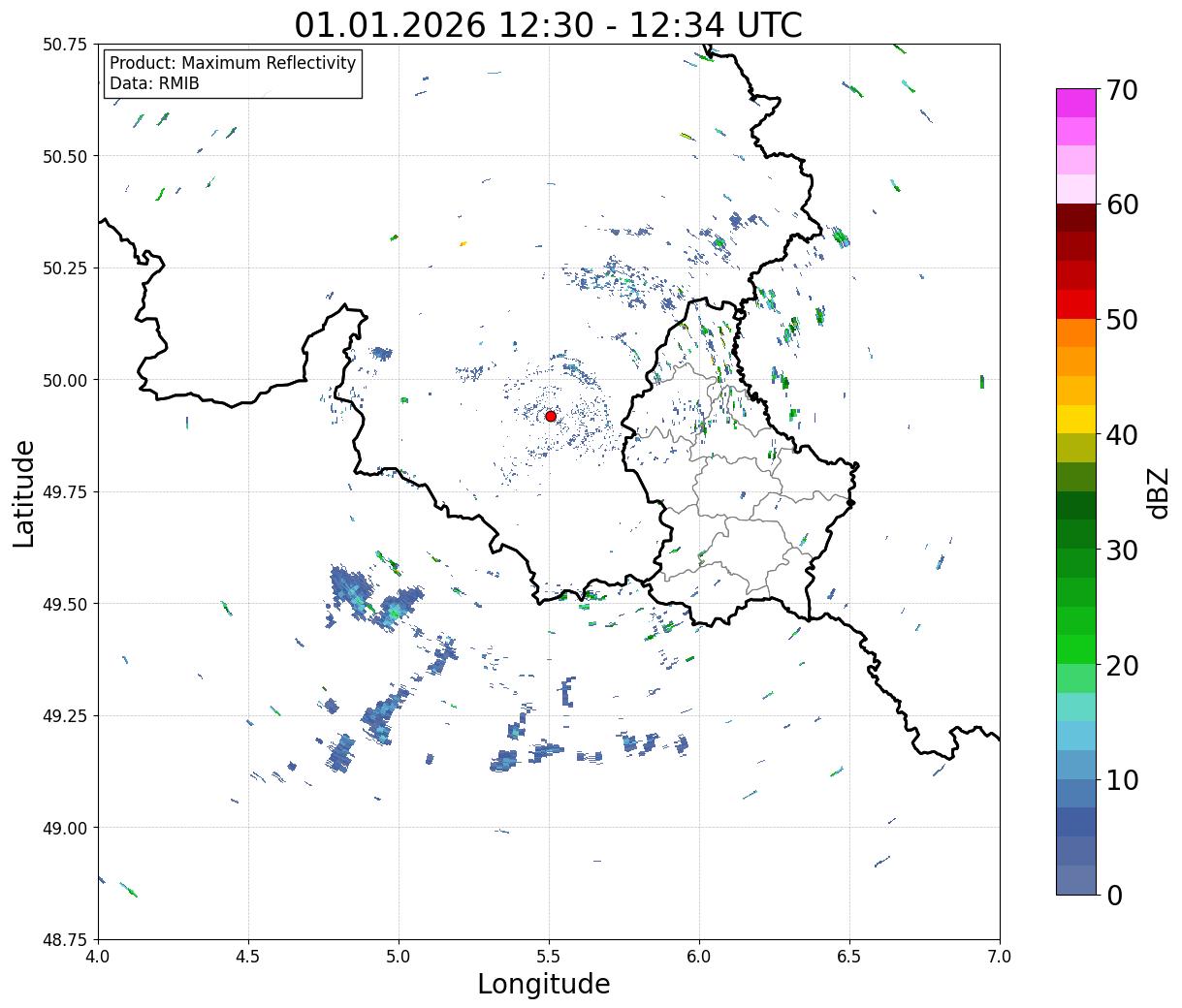The width and height of the screenshot is (1182, 1008).
Task: Click the colorbar tick label 10
Action: pos(1121,779)
